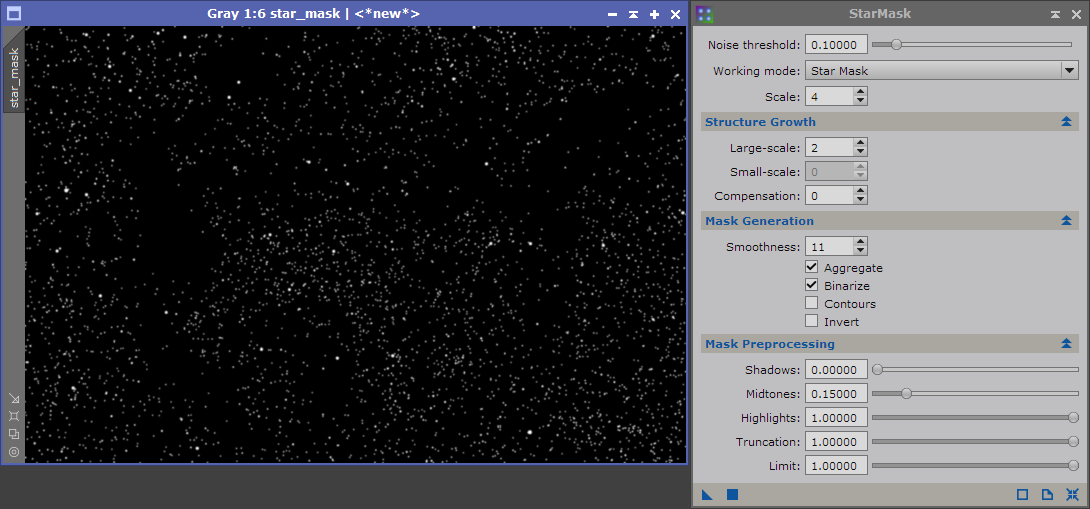The height and width of the screenshot is (509, 1090).
Task: Click the StarMask process icon in its title bar
Action: (705, 14)
